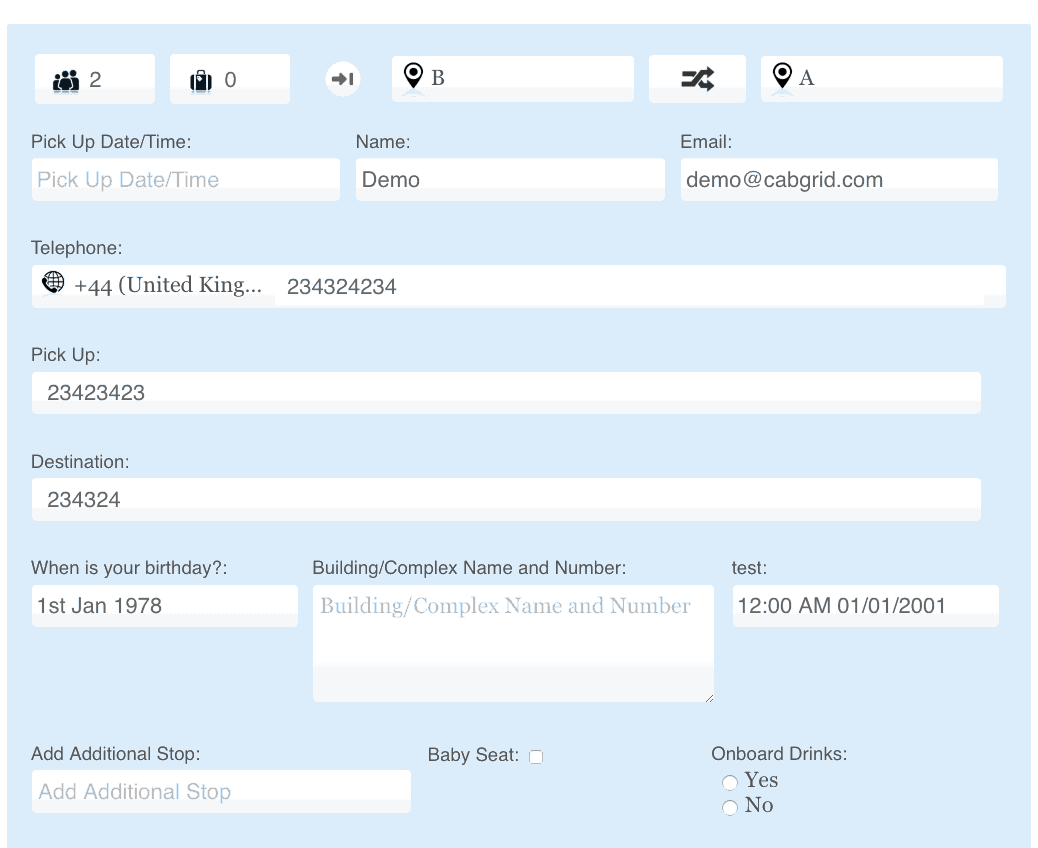Click the Pick Up Date/Time field
Viewport: 1038px width, 848px height.
(186, 179)
